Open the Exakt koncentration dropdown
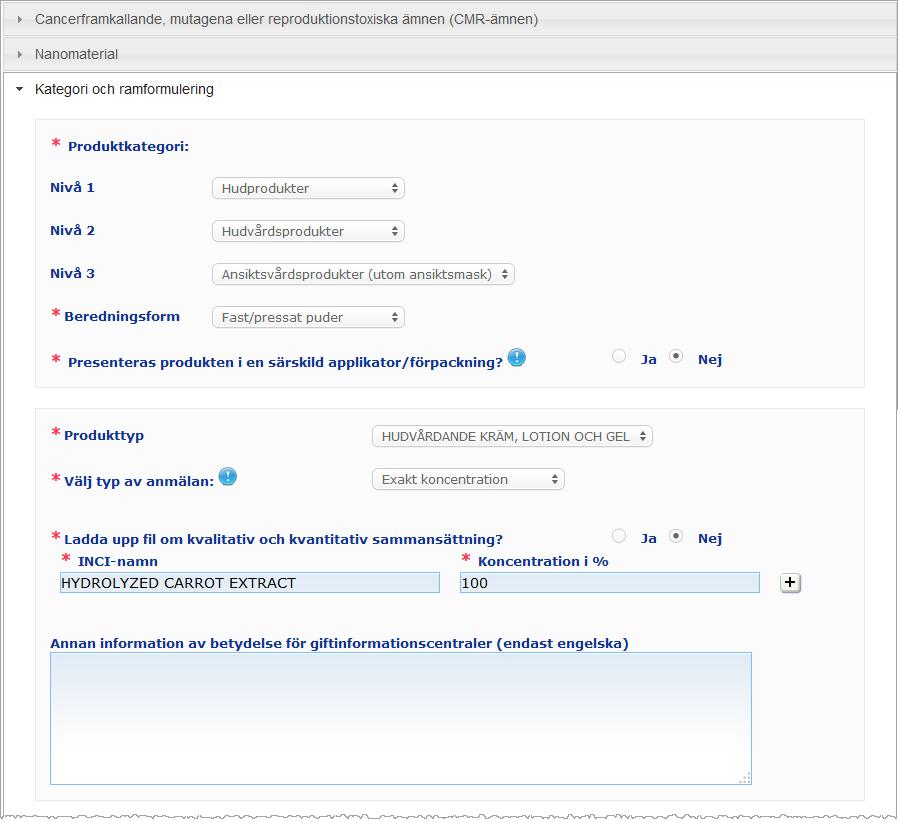Viewport: 899px width, 822px height. tap(468, 479)
